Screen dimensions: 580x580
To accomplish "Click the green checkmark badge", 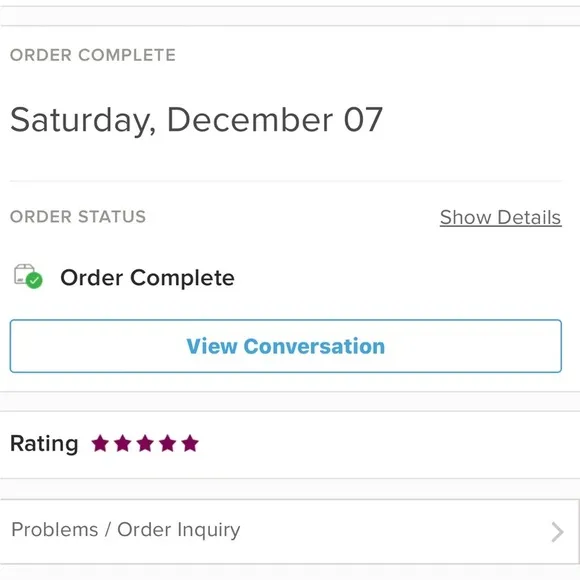I will coord(34,280).
